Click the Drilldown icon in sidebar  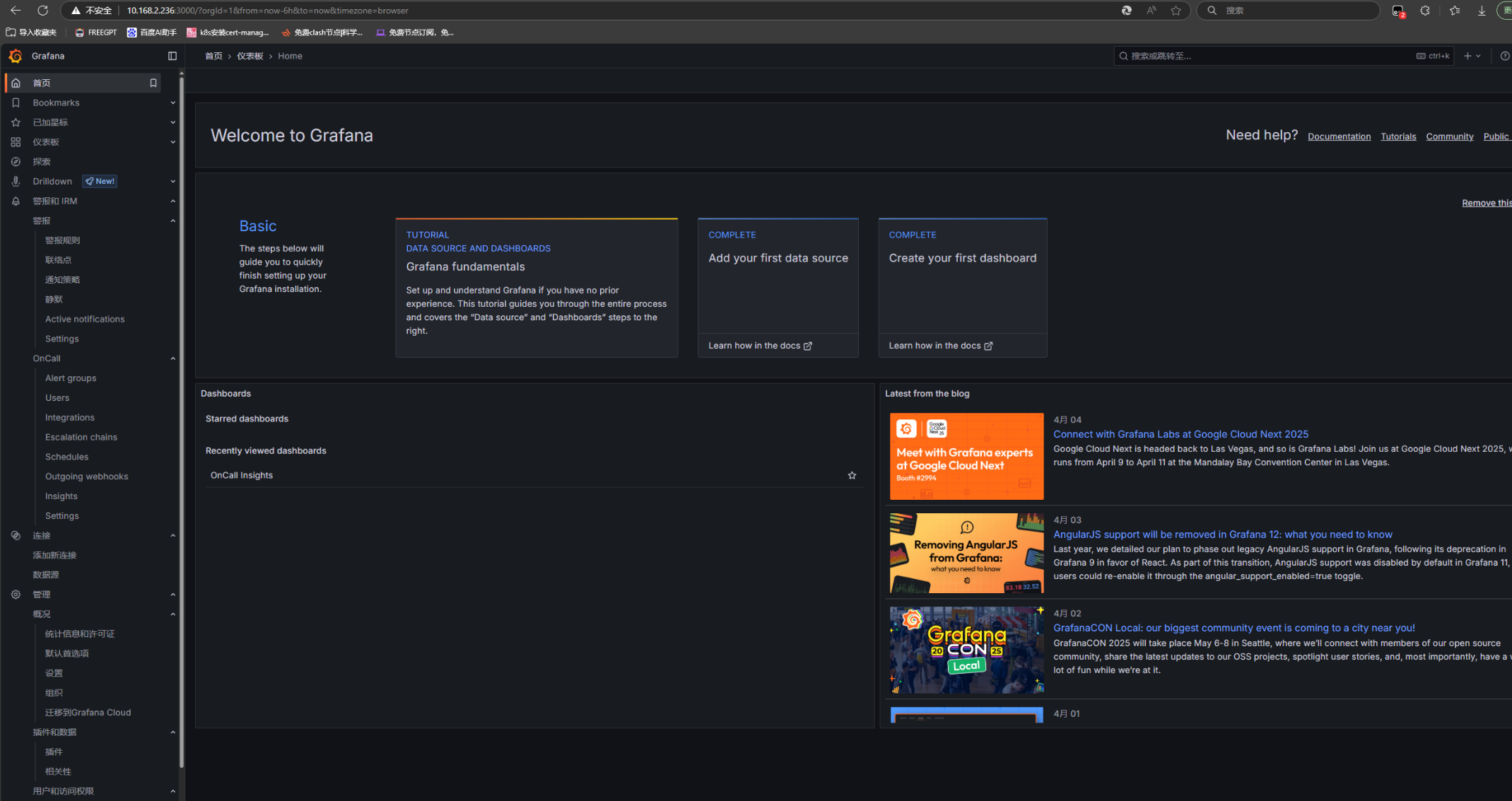point(16,182)
